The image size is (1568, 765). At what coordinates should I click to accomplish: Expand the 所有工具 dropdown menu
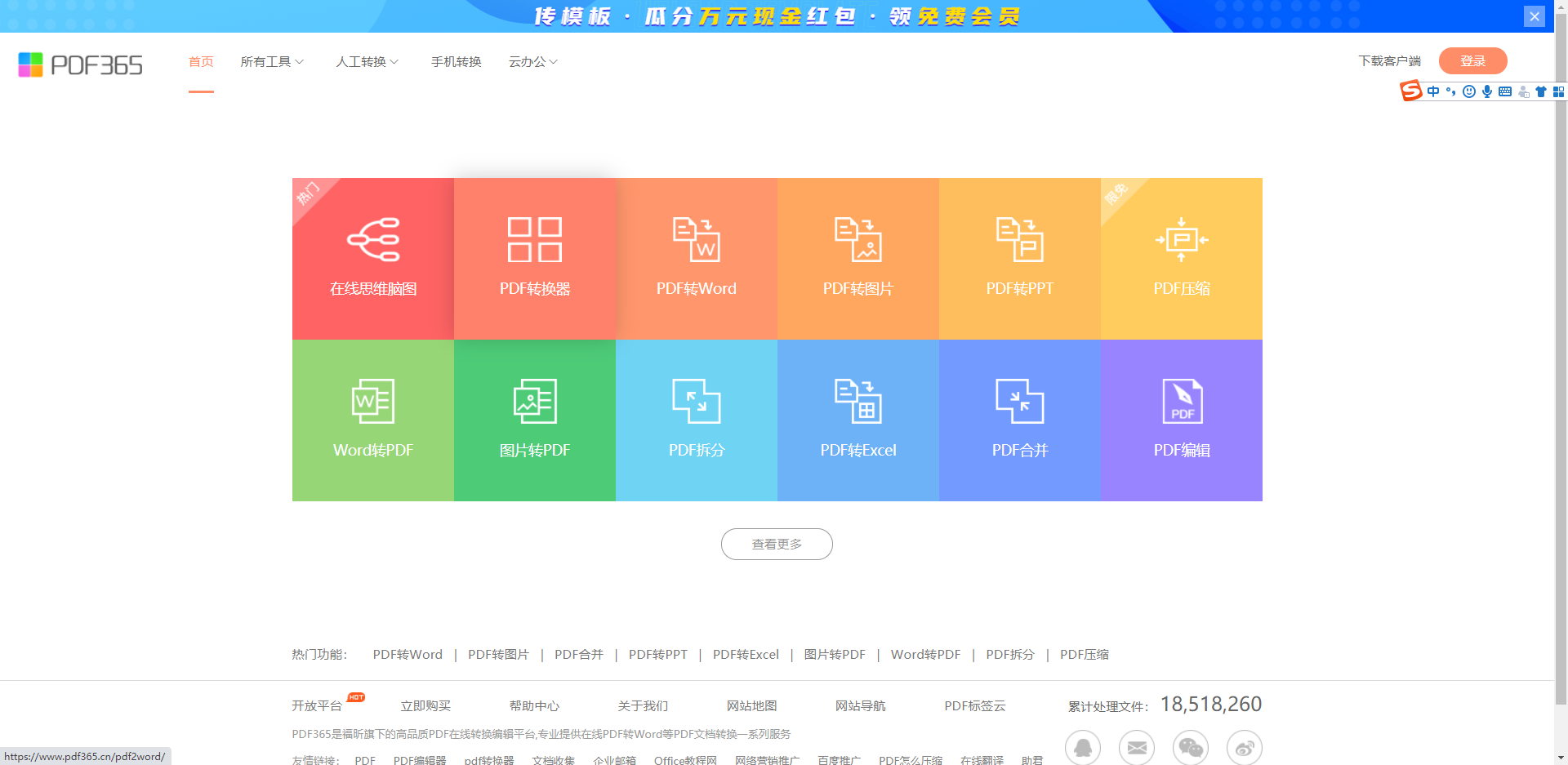(272, 61)
